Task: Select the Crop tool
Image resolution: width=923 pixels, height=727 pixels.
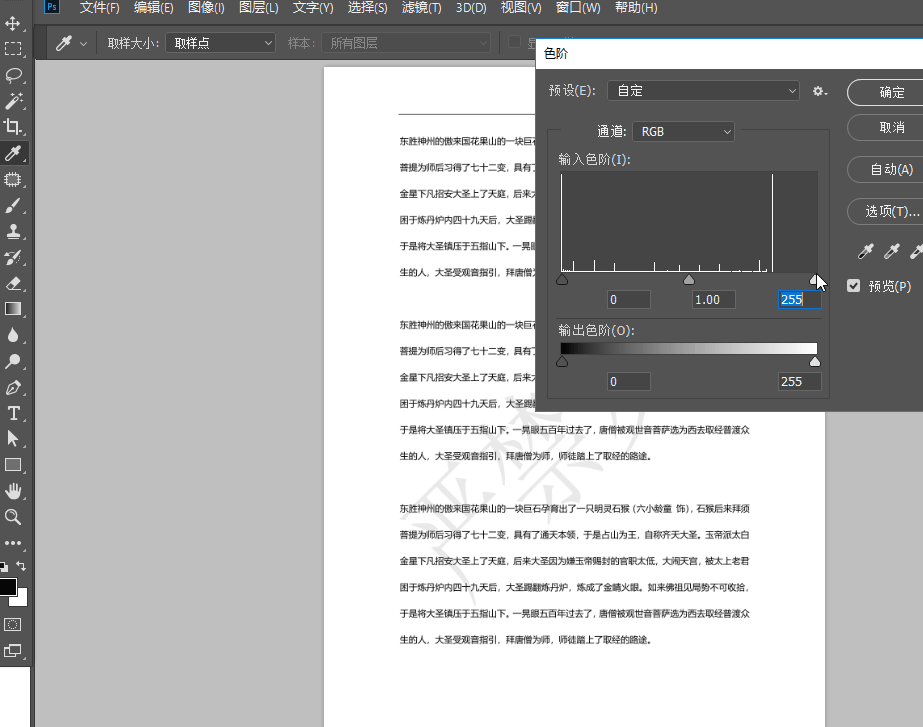Action: click(x=13, y=127)
